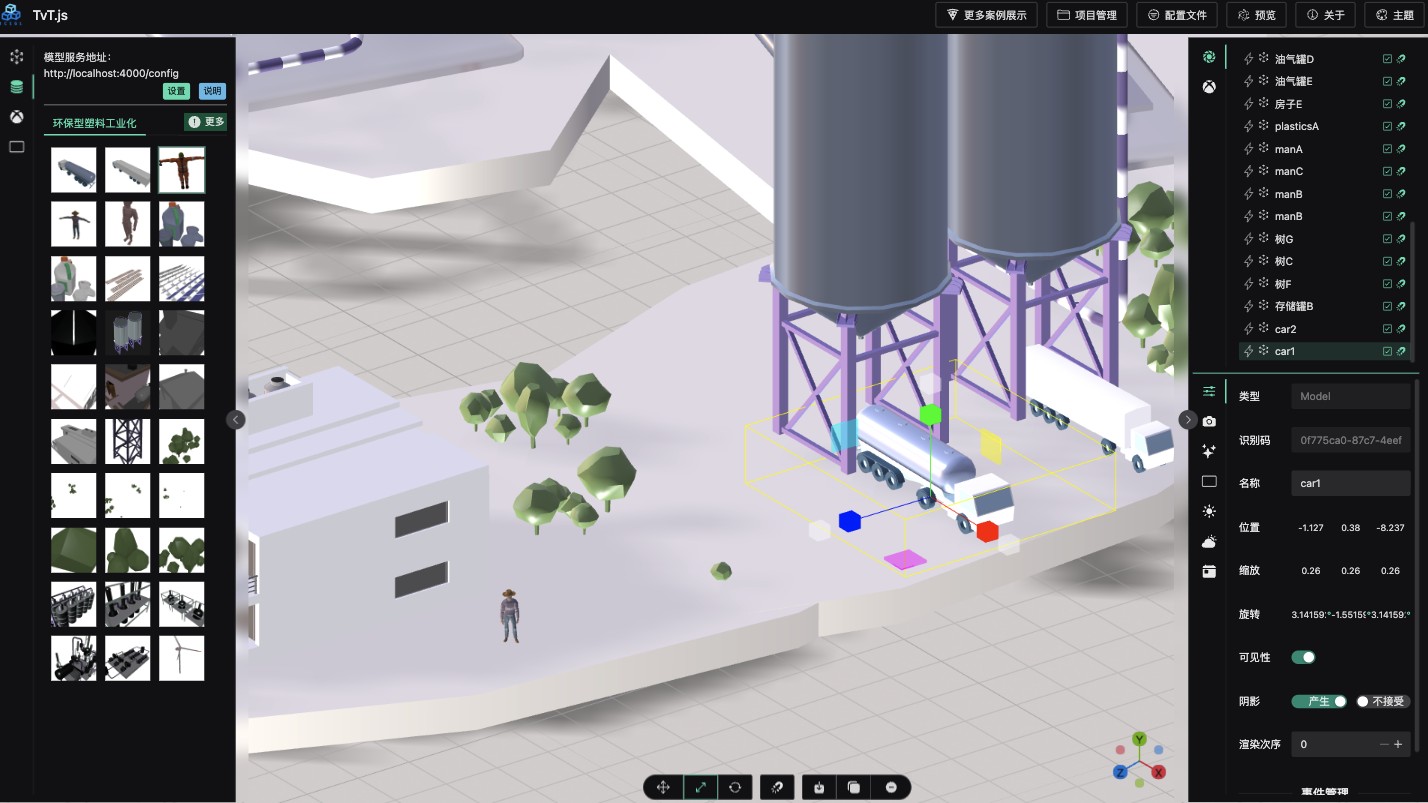Click the lightning icon beside manA

(x=1248, y=149)
